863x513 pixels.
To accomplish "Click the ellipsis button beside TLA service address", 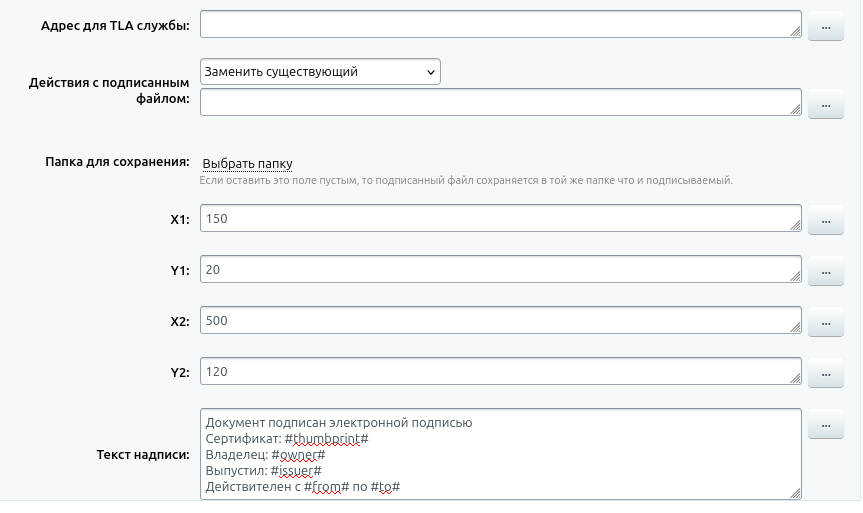I will tap(825, 26).
